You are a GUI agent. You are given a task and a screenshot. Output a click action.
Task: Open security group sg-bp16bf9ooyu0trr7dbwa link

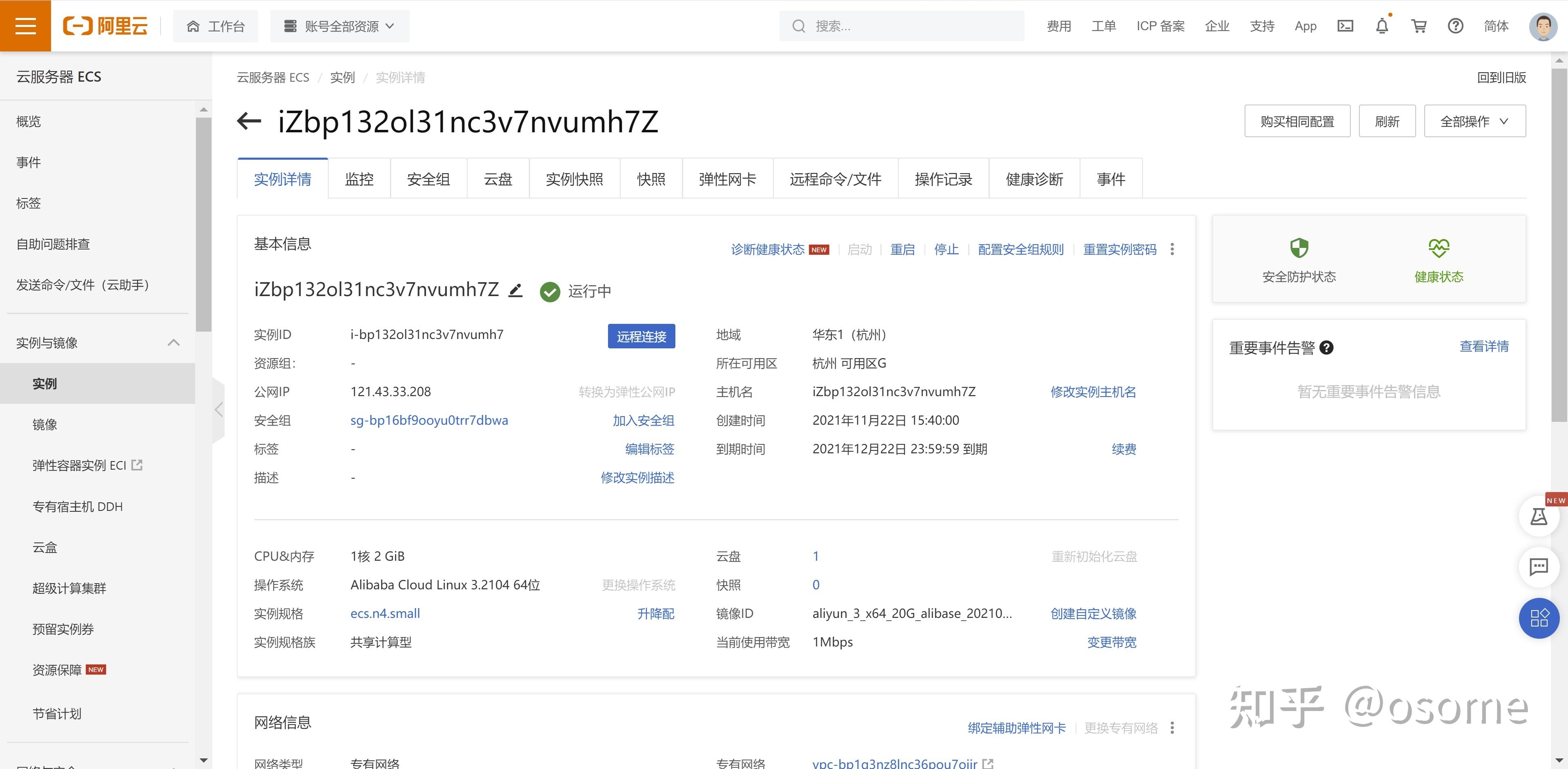tap(428, 420)
